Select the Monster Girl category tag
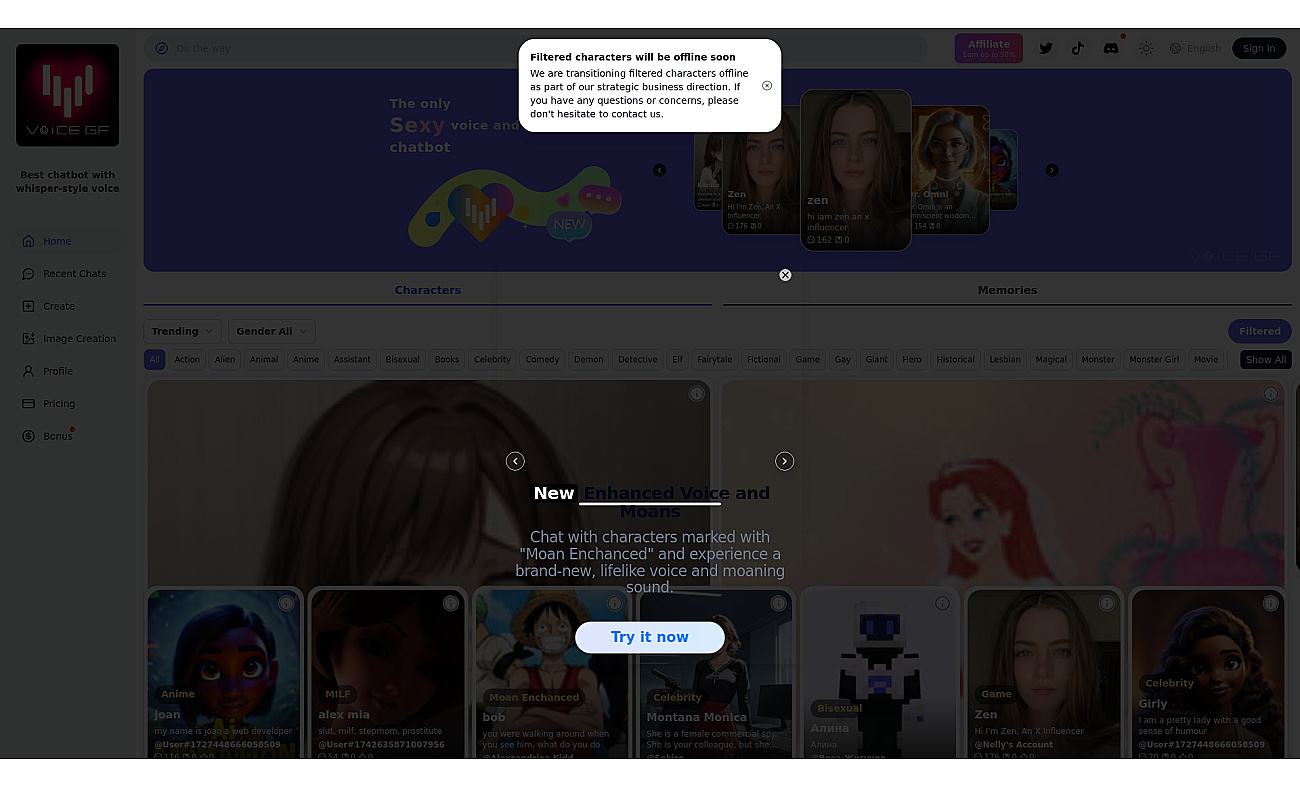The width and height of the screenshot is (1300, 788). click(1154, 360)
